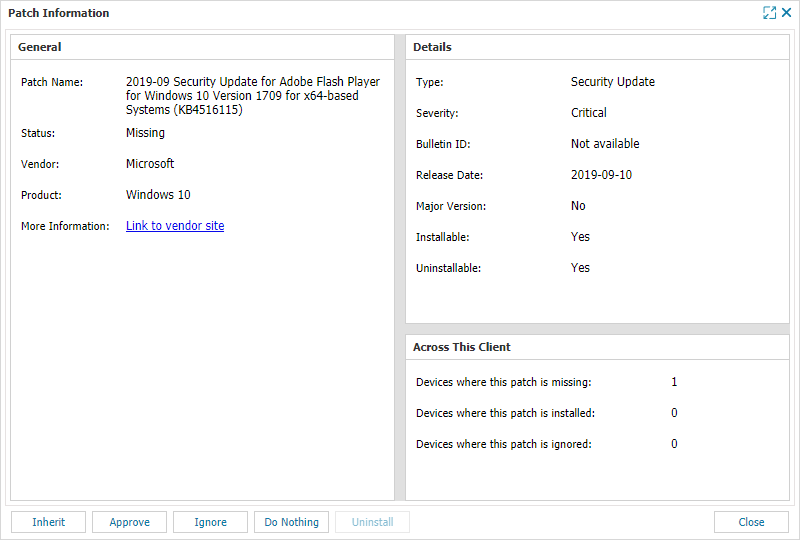The width and height of the screenshot is (800, 540).
Task: Click the Installable value Yes
Action: click(580, 237)
